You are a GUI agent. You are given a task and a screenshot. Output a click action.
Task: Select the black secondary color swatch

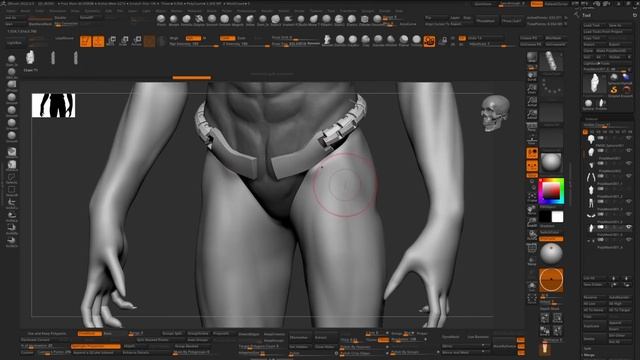(x=545, y=217)
